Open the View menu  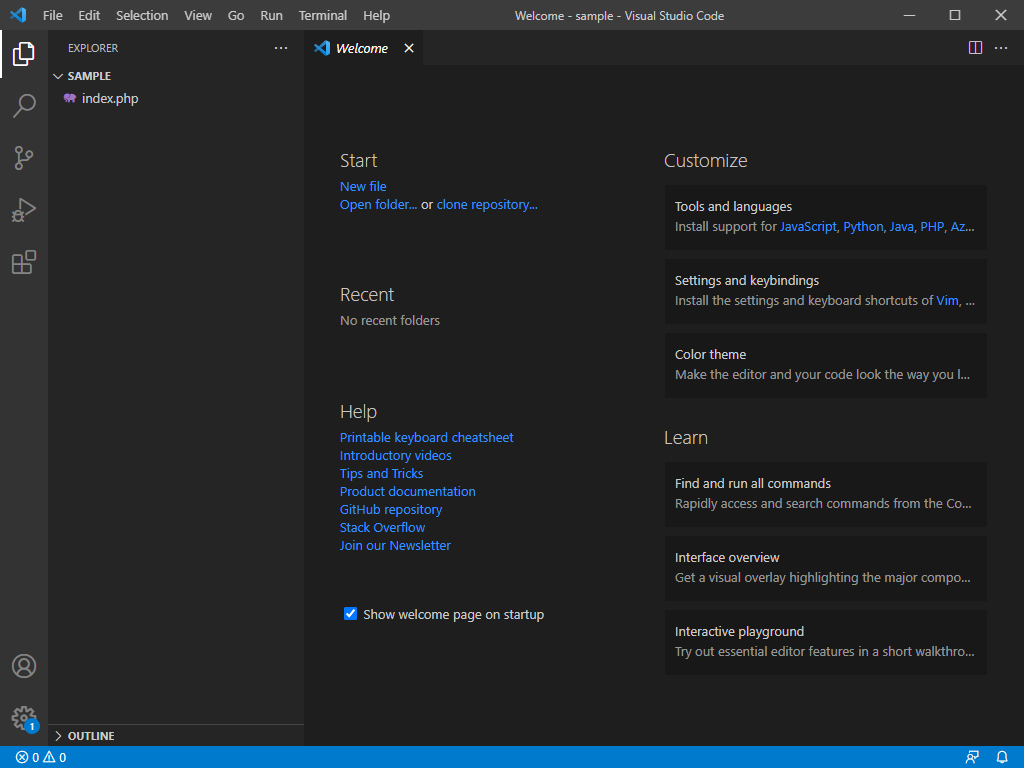(x=198, y=16)
